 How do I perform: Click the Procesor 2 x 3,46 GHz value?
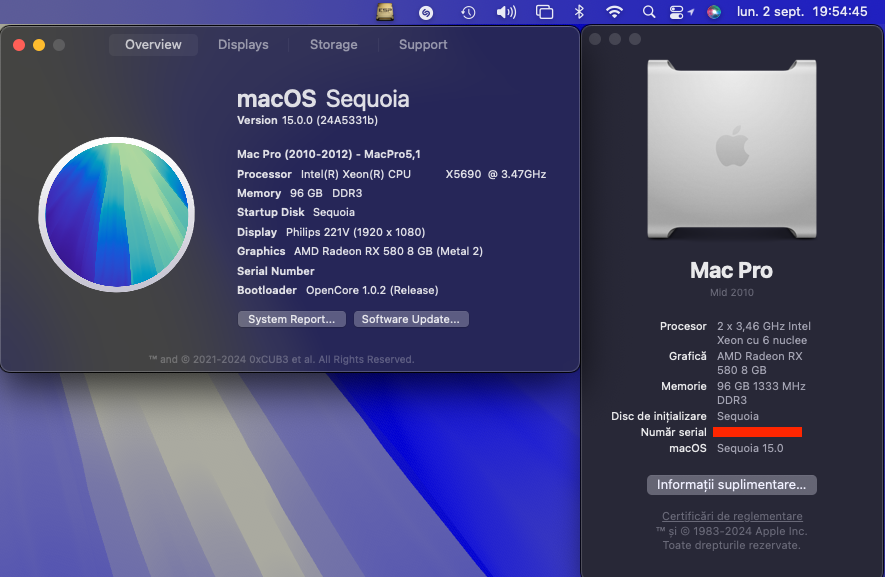764,333
